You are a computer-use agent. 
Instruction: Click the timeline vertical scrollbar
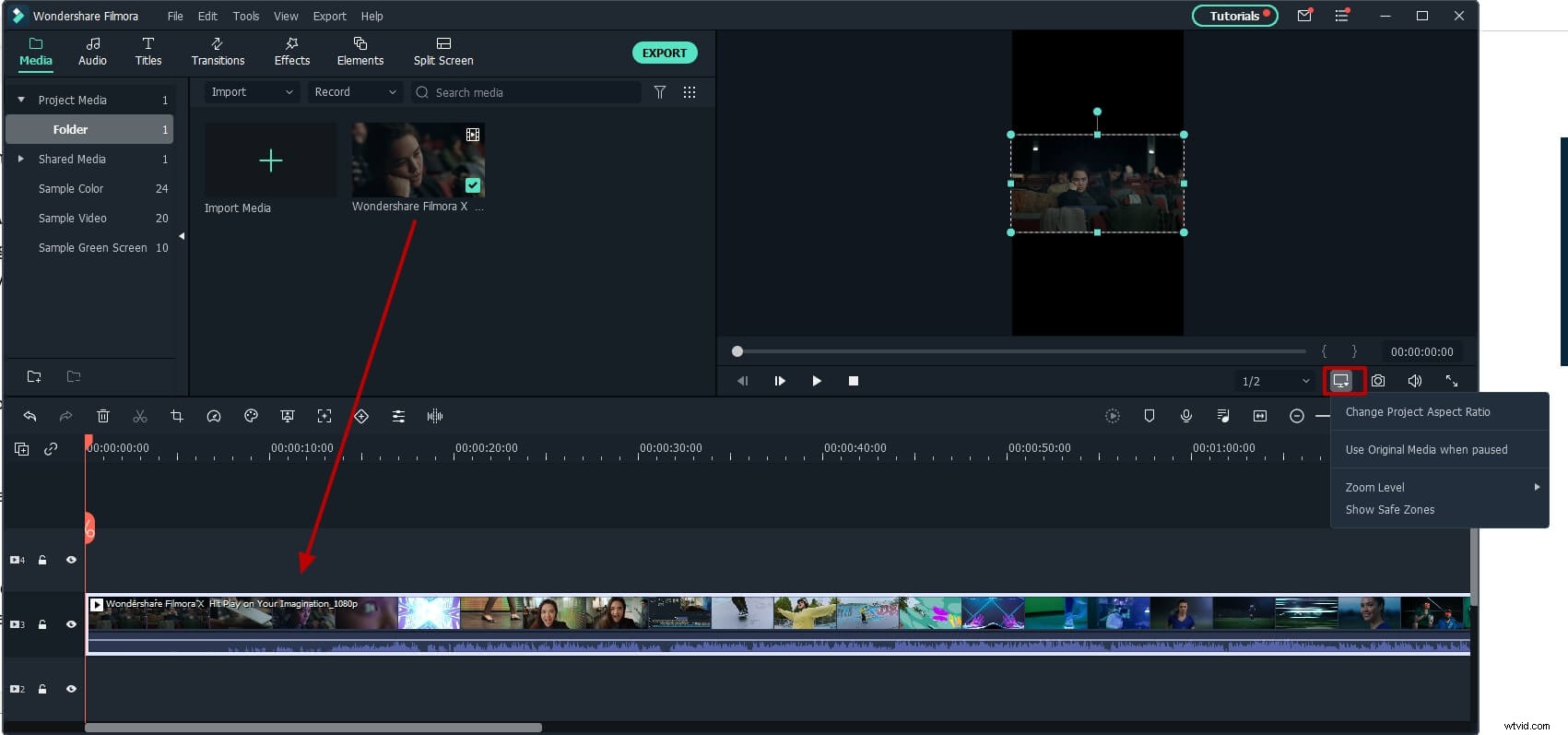coord(1473,567)
